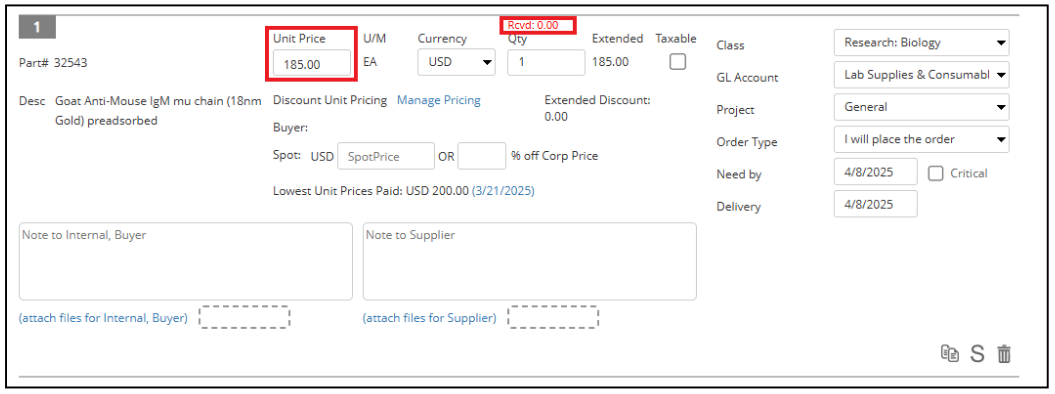Click the 3/21/2025 lowest price date link
1055x394 pixels.
pos(503,191)
